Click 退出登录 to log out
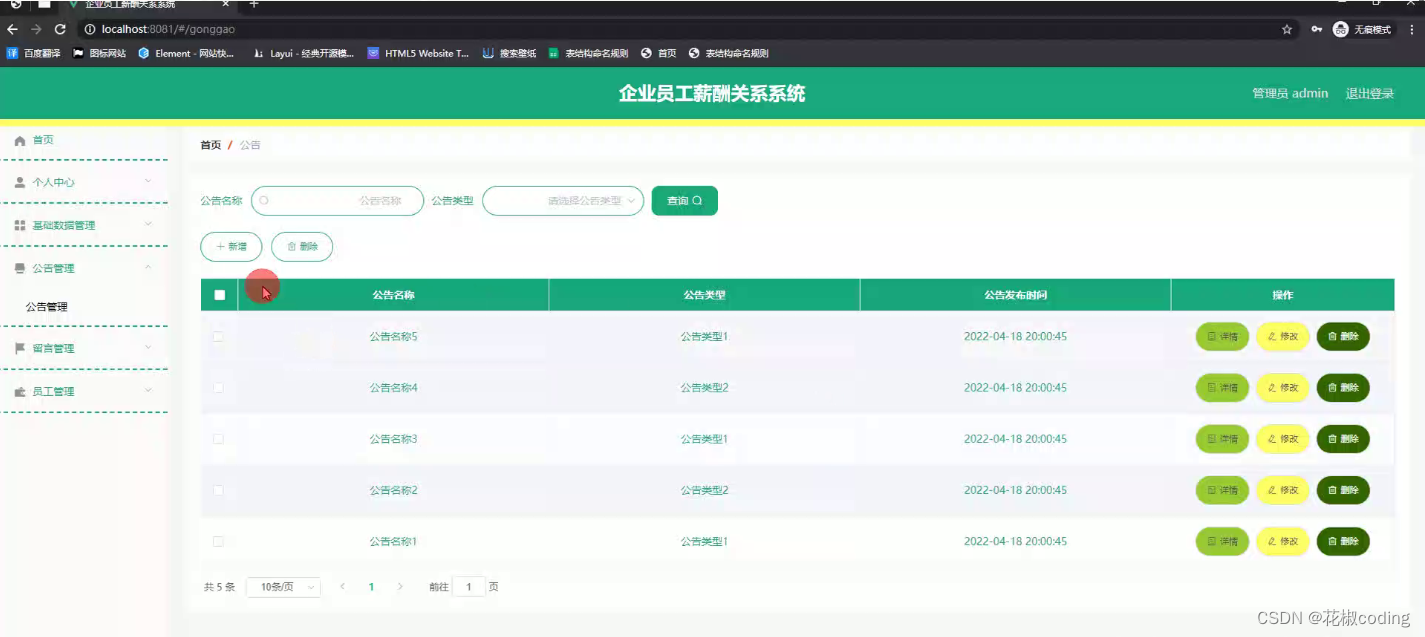This screenshot has width=1425, height=637. point(1371,93)
